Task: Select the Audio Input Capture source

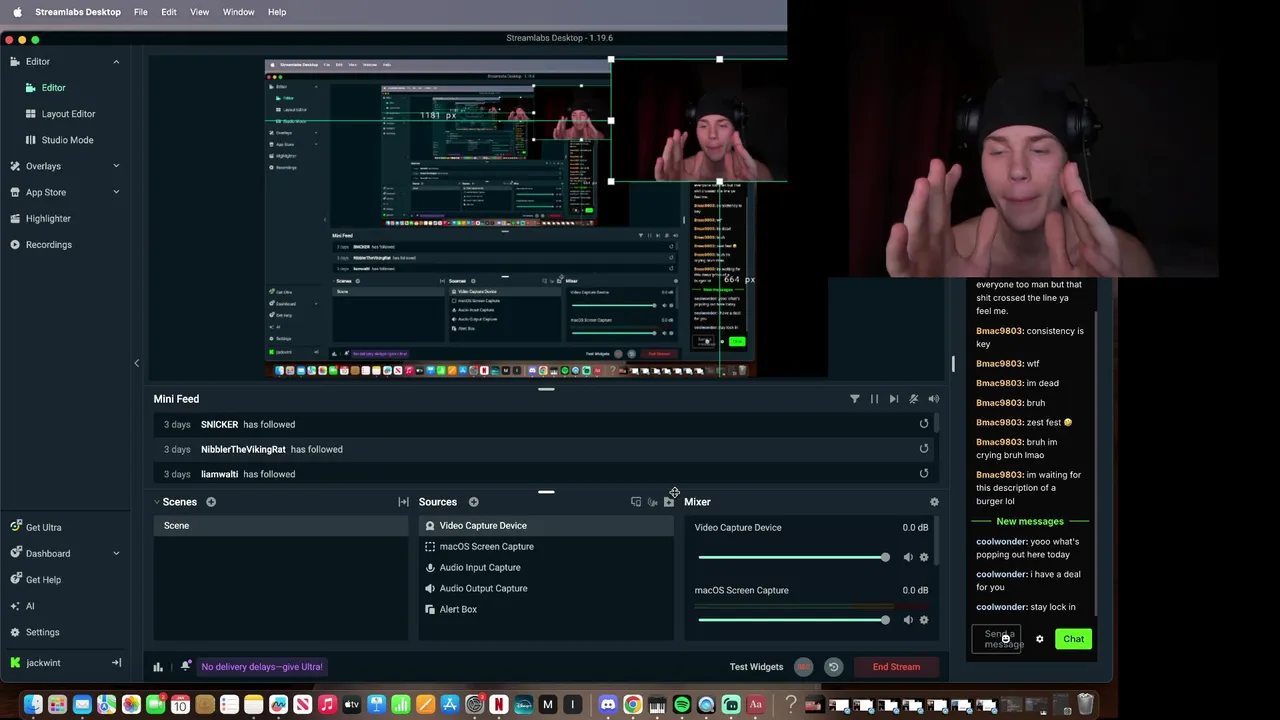Action: pyautogui.click(x=546, y=568)
